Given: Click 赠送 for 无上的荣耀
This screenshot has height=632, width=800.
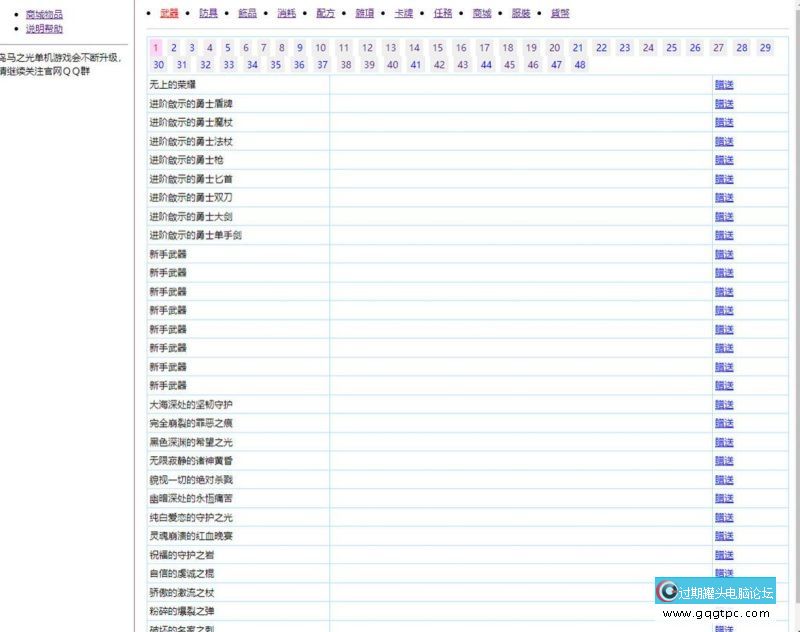Looking at the screenshot, I should click(724, 85).
